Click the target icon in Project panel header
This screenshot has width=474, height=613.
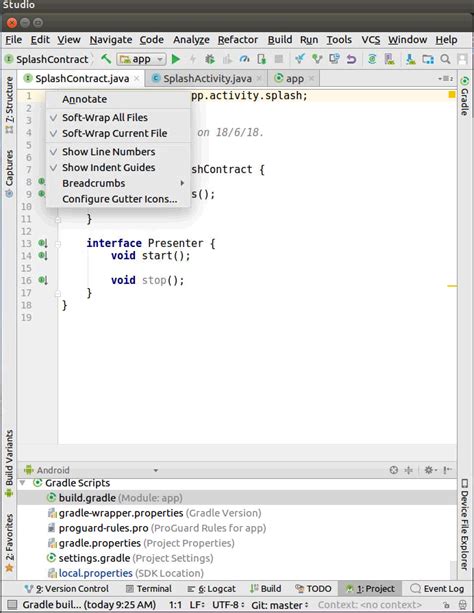pyautogui.click(x=394, y=470)
